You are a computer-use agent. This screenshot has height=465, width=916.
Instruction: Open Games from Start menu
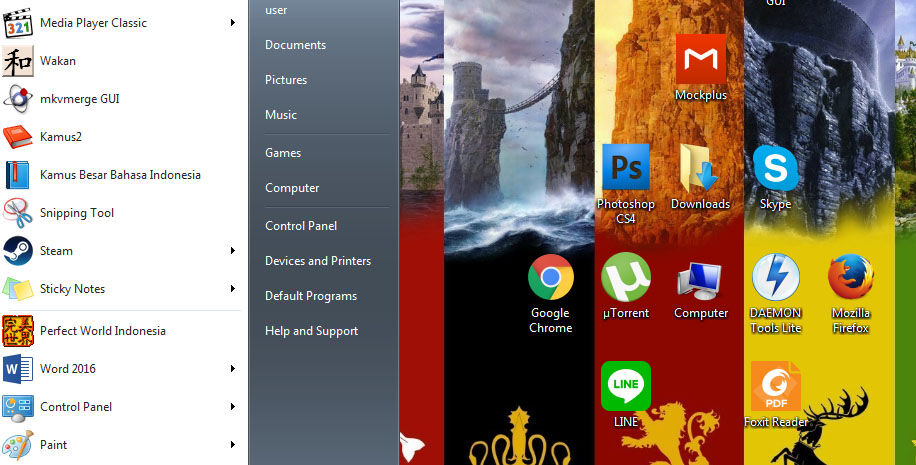pyautogui.click(x=283, y=153)
